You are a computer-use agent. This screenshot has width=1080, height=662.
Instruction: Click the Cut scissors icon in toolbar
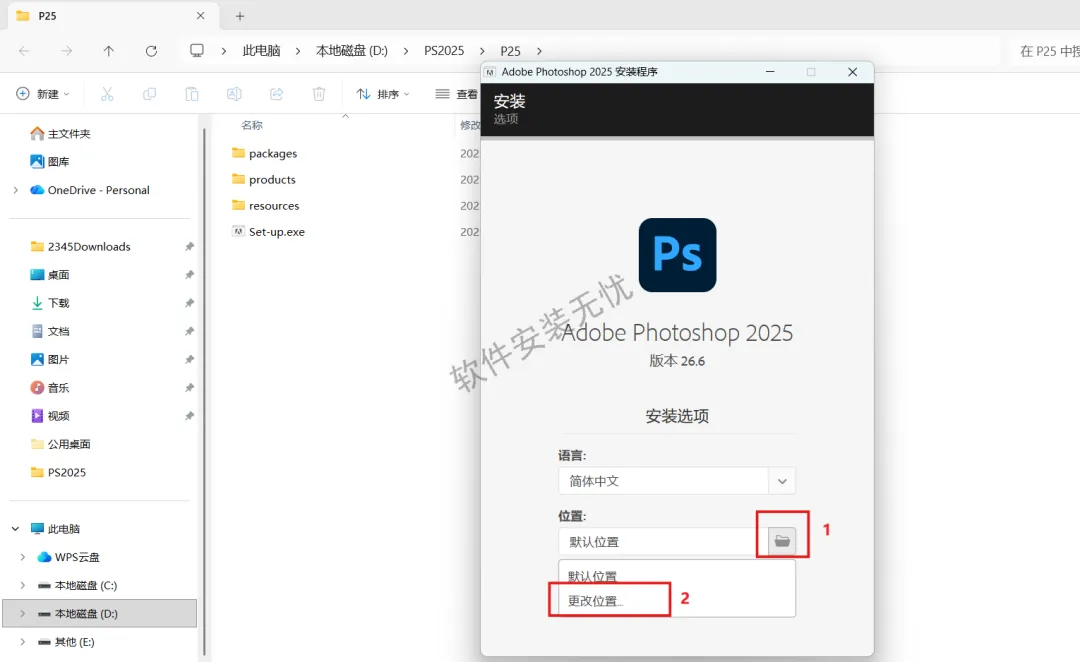tap(107, 94)
